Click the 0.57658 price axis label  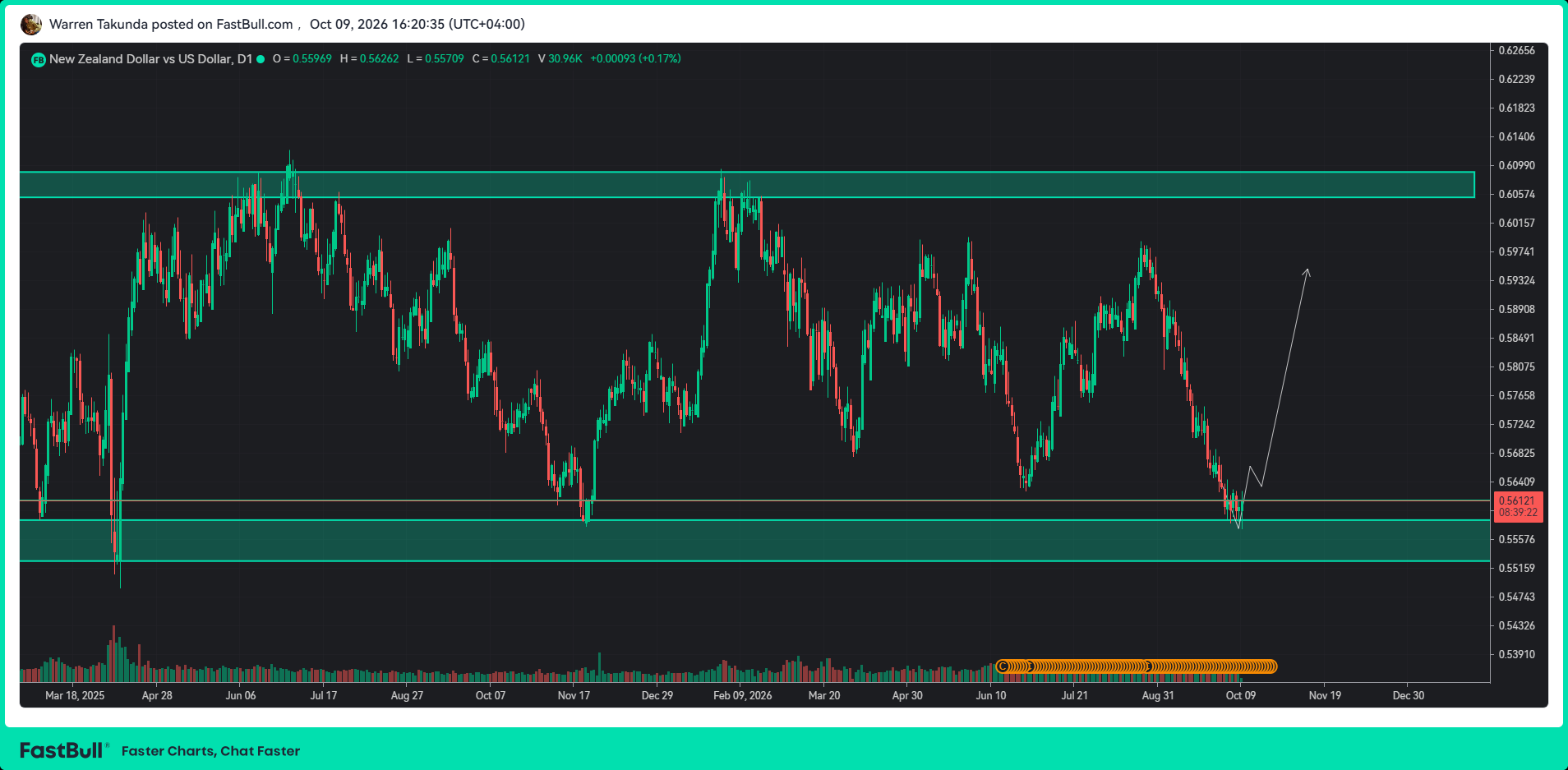click(x=1516, y=395)
